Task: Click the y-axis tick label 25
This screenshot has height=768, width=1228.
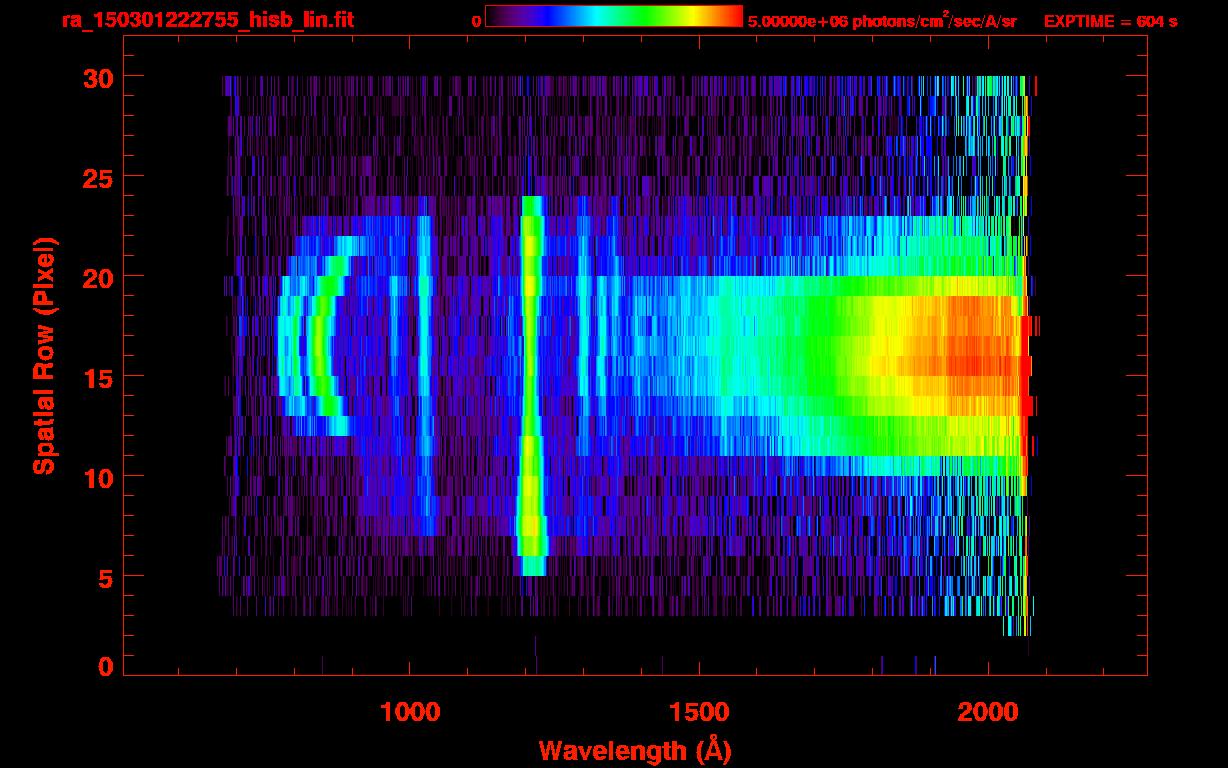Action: point(98,177)
